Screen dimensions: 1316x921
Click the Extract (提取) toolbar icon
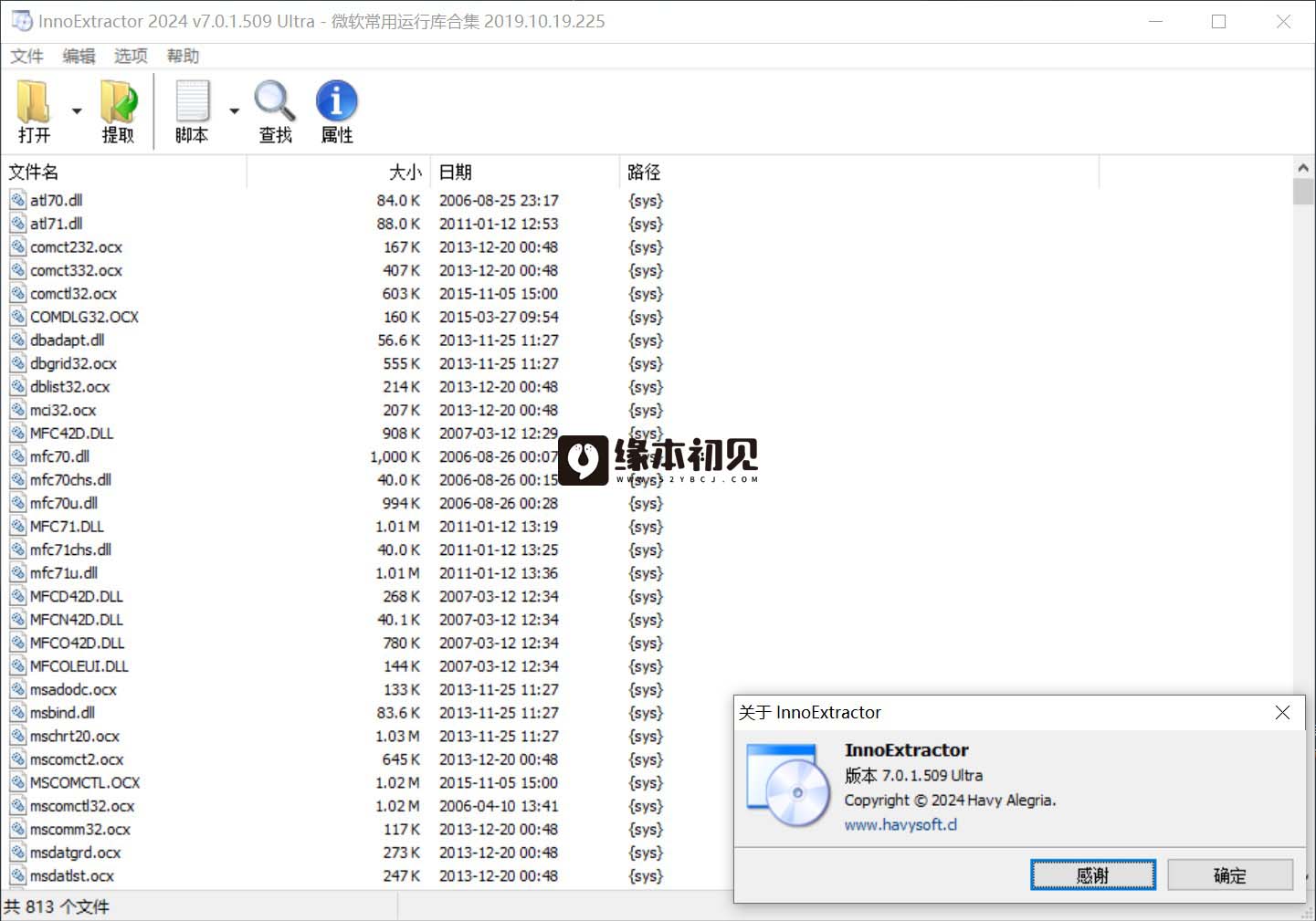[119, 101]
